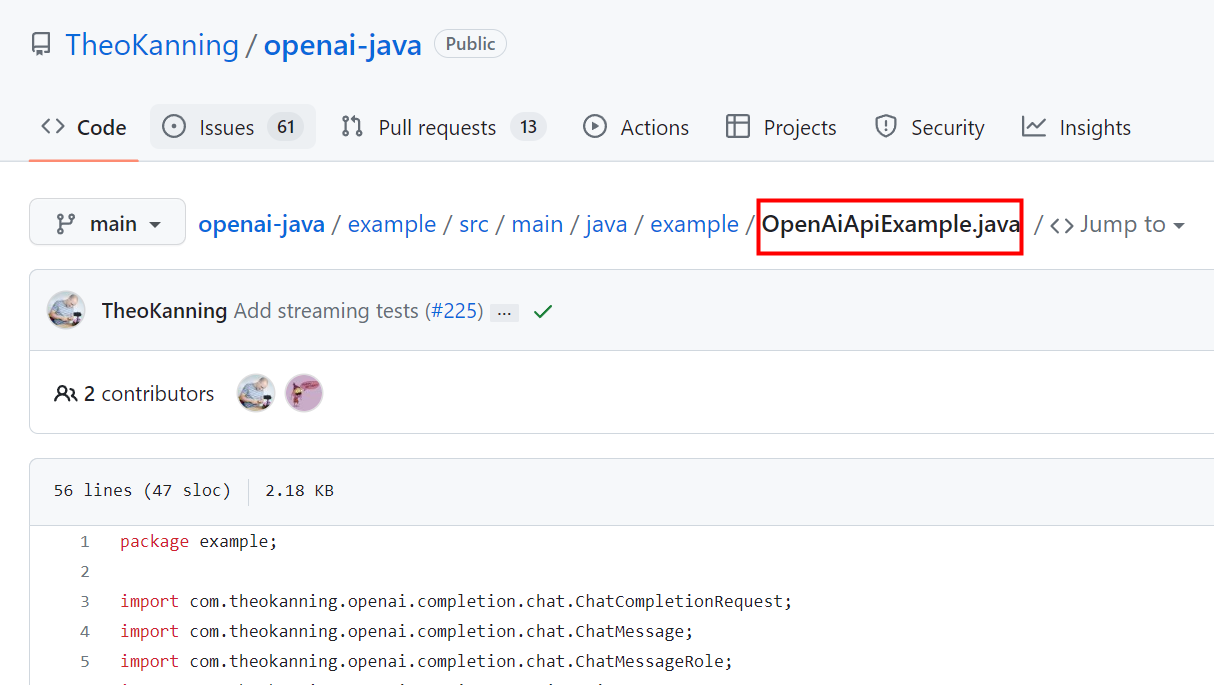Click TheoKanning's avatar in the commit row
The width and height of the screenshot is (1214, 685).
pos(66,310)
